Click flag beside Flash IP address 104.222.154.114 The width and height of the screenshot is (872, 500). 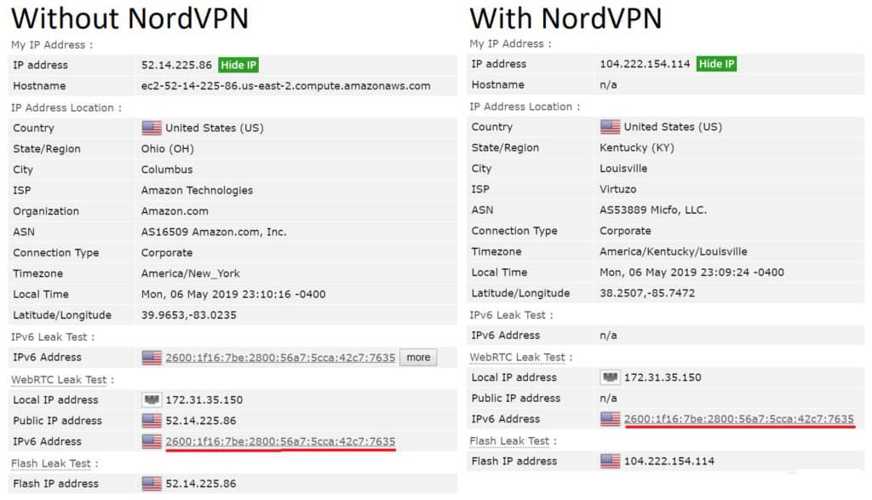[x=610, y=461]
